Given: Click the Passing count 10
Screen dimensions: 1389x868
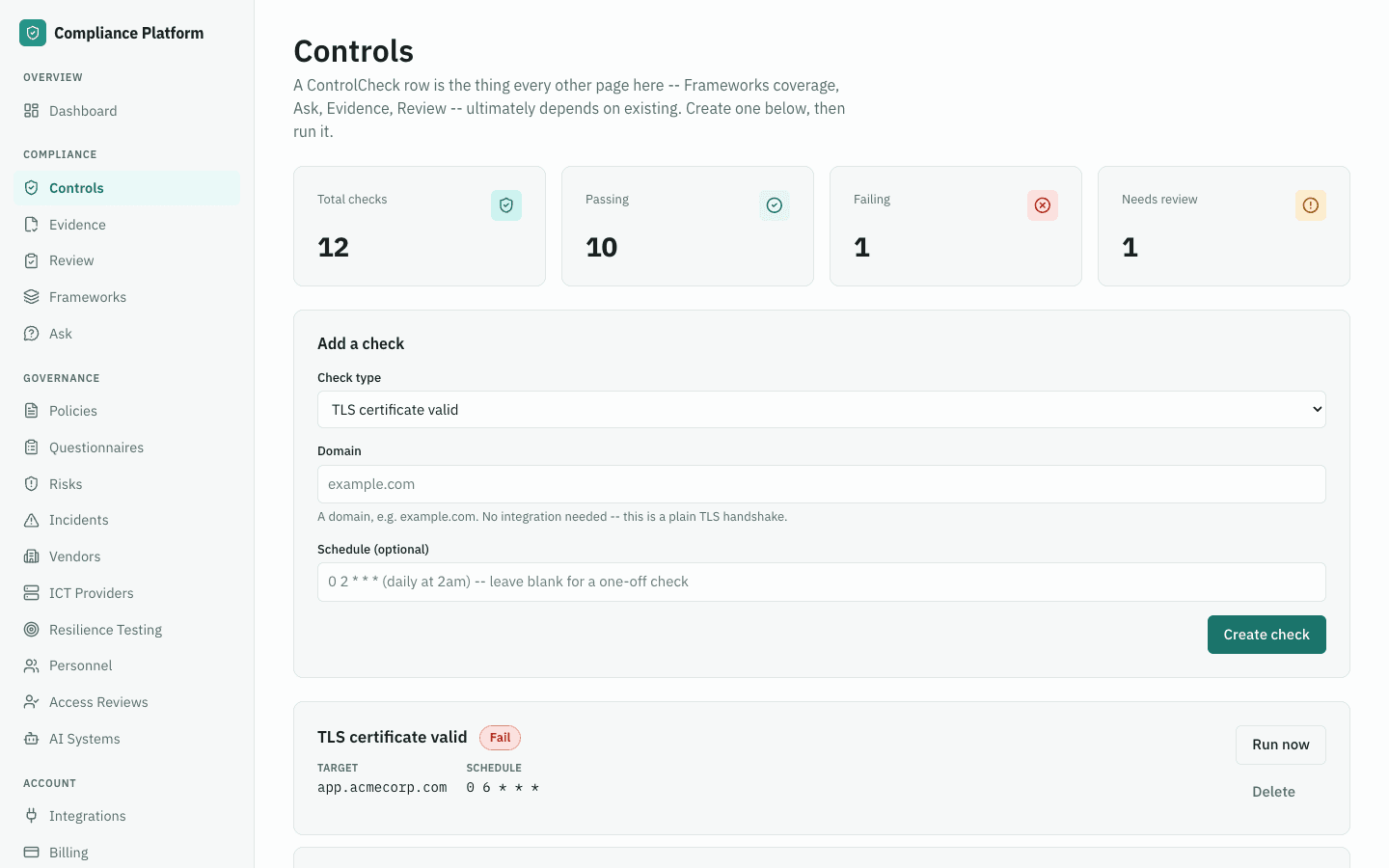Looking at the screenshot, I should [x=602, y=248].
